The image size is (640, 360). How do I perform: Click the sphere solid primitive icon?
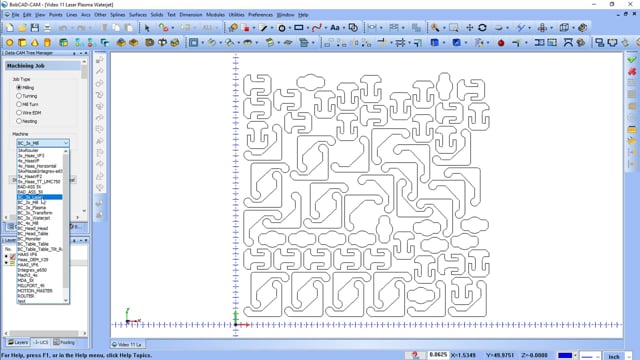(x=9, y=42)
